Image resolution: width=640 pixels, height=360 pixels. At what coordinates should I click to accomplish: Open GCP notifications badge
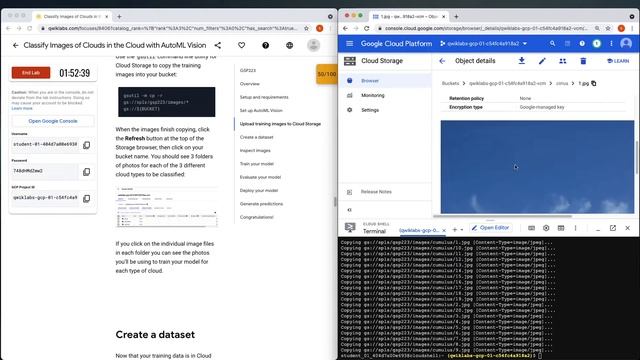597,43
